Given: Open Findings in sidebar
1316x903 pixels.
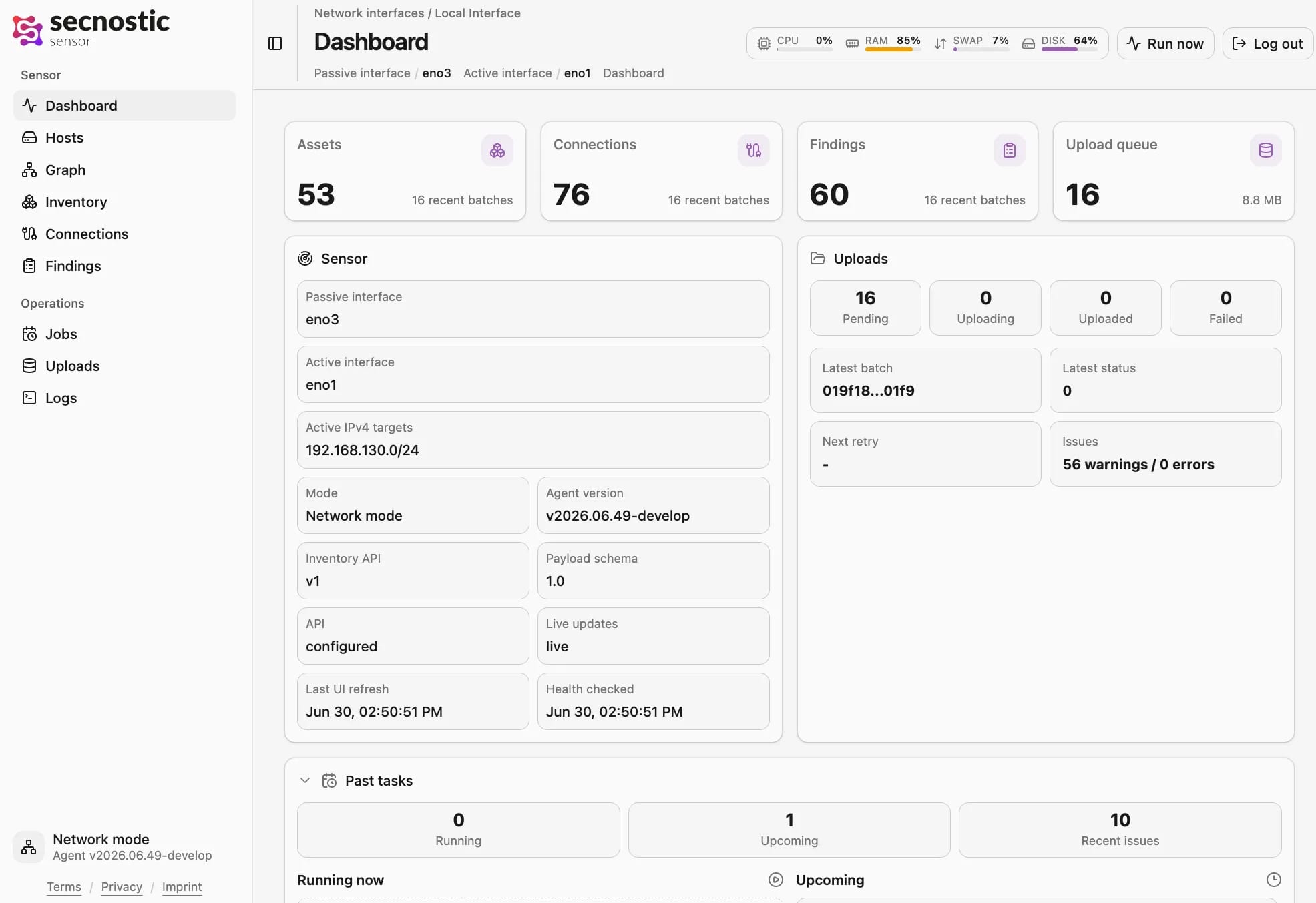Looking at the screenshot, I should point(124,266).
